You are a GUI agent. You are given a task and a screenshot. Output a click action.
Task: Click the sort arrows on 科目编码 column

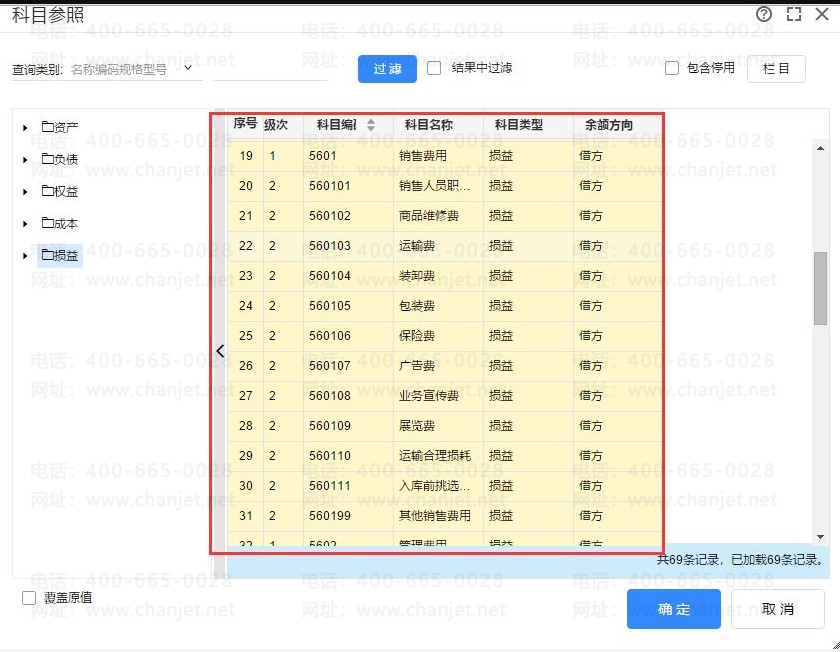(x=371, y=126)
